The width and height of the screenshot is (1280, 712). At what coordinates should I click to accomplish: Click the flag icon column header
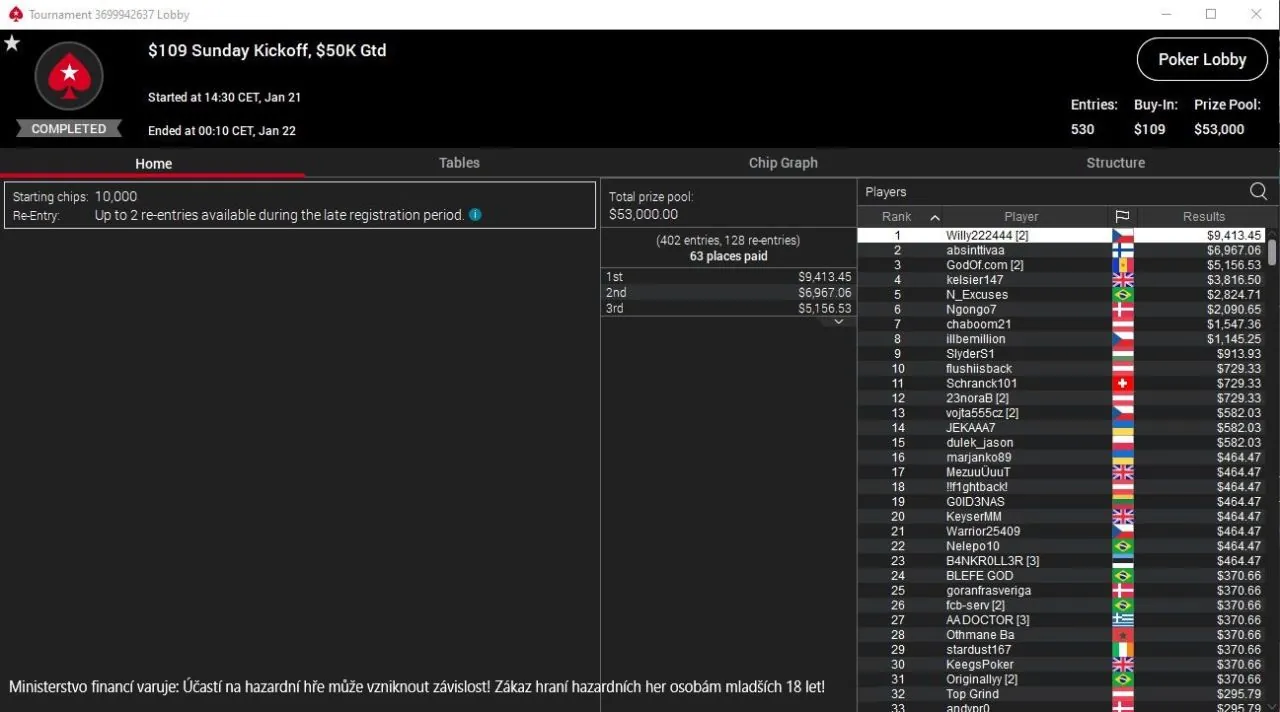pyautogui.click(x=1122, y=217)
